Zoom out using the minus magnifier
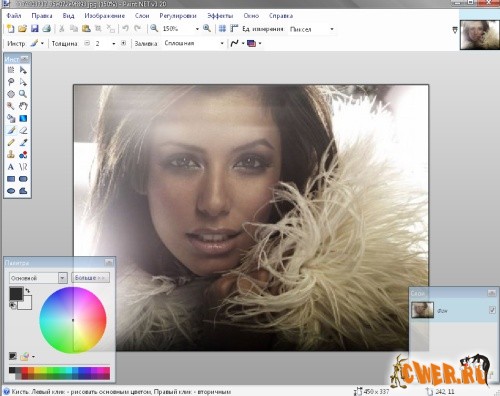Image resolution: width=500 pixels, height=396 pixels. pos(154,28)
